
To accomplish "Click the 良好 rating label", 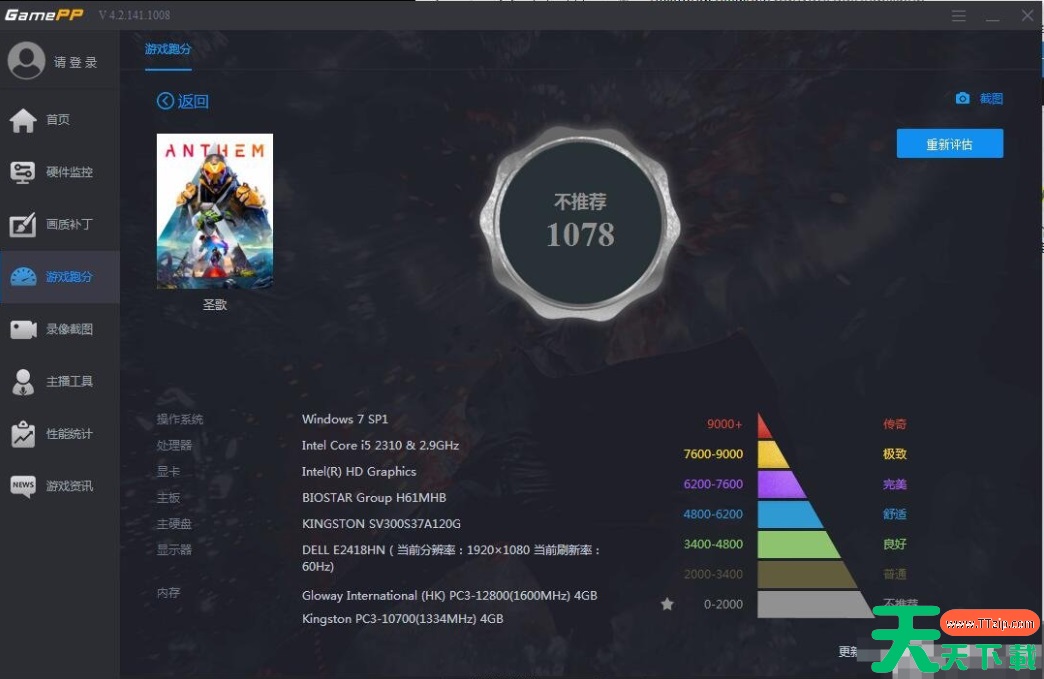I will (895, 544).
